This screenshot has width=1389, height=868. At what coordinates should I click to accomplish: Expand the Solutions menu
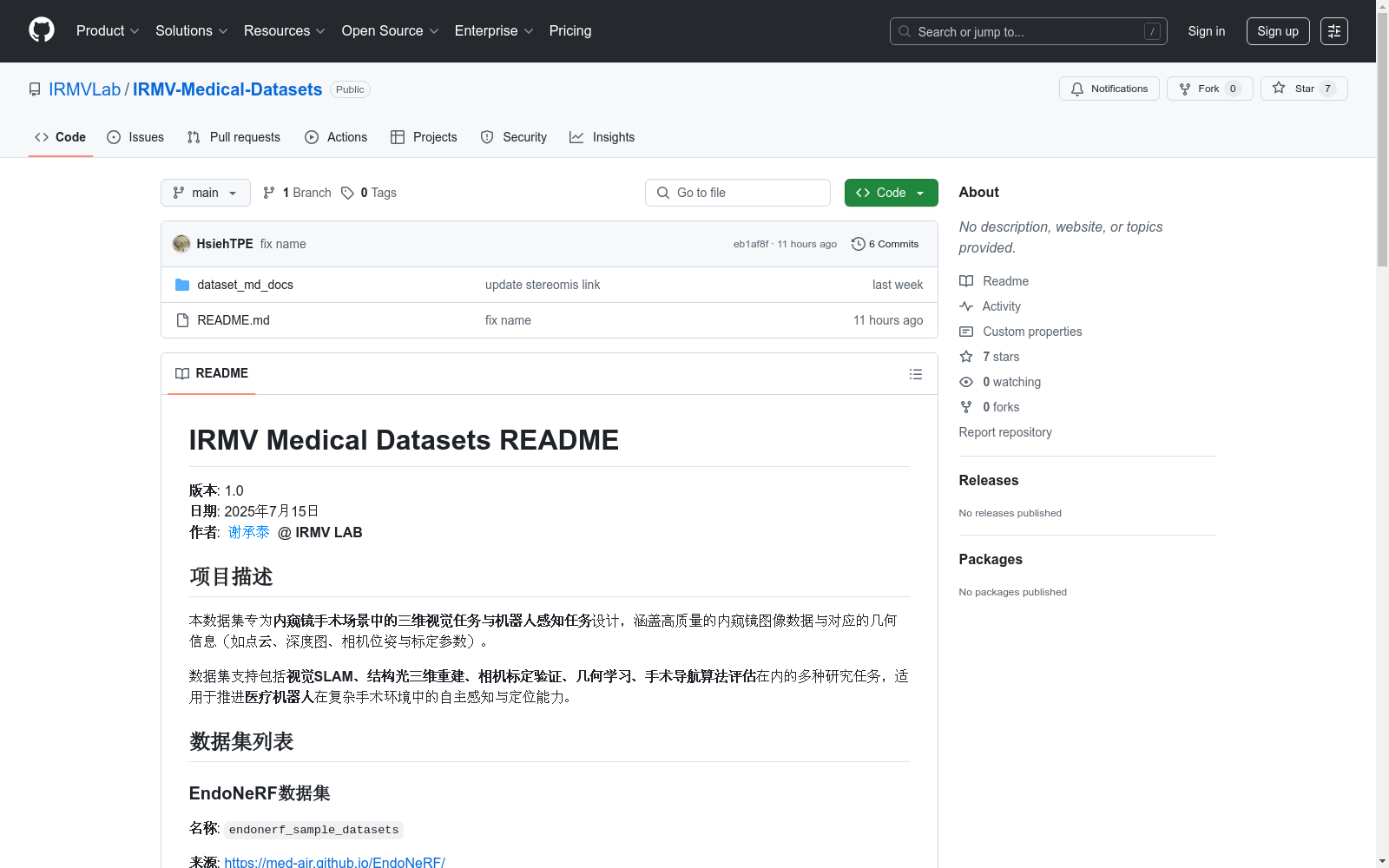(192, 30)
